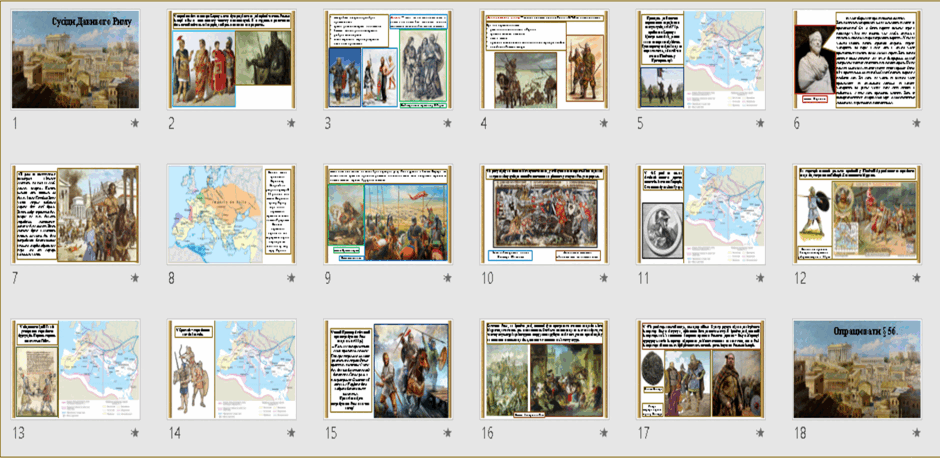Click the animation star icon under slide 9
This screenshot has height=458, width=940.
447,278
